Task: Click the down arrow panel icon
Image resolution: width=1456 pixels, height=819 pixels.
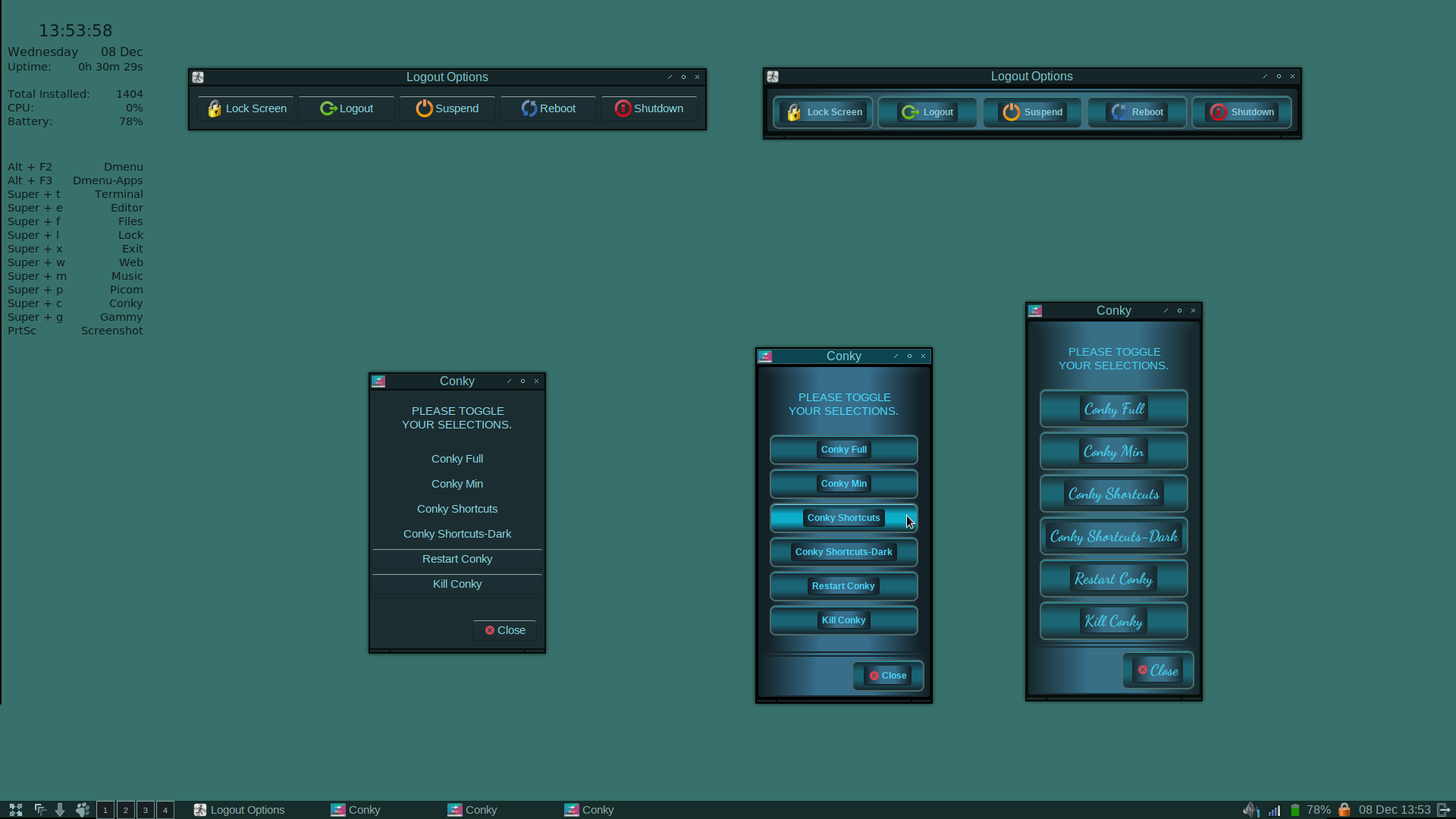Action: 60,810
